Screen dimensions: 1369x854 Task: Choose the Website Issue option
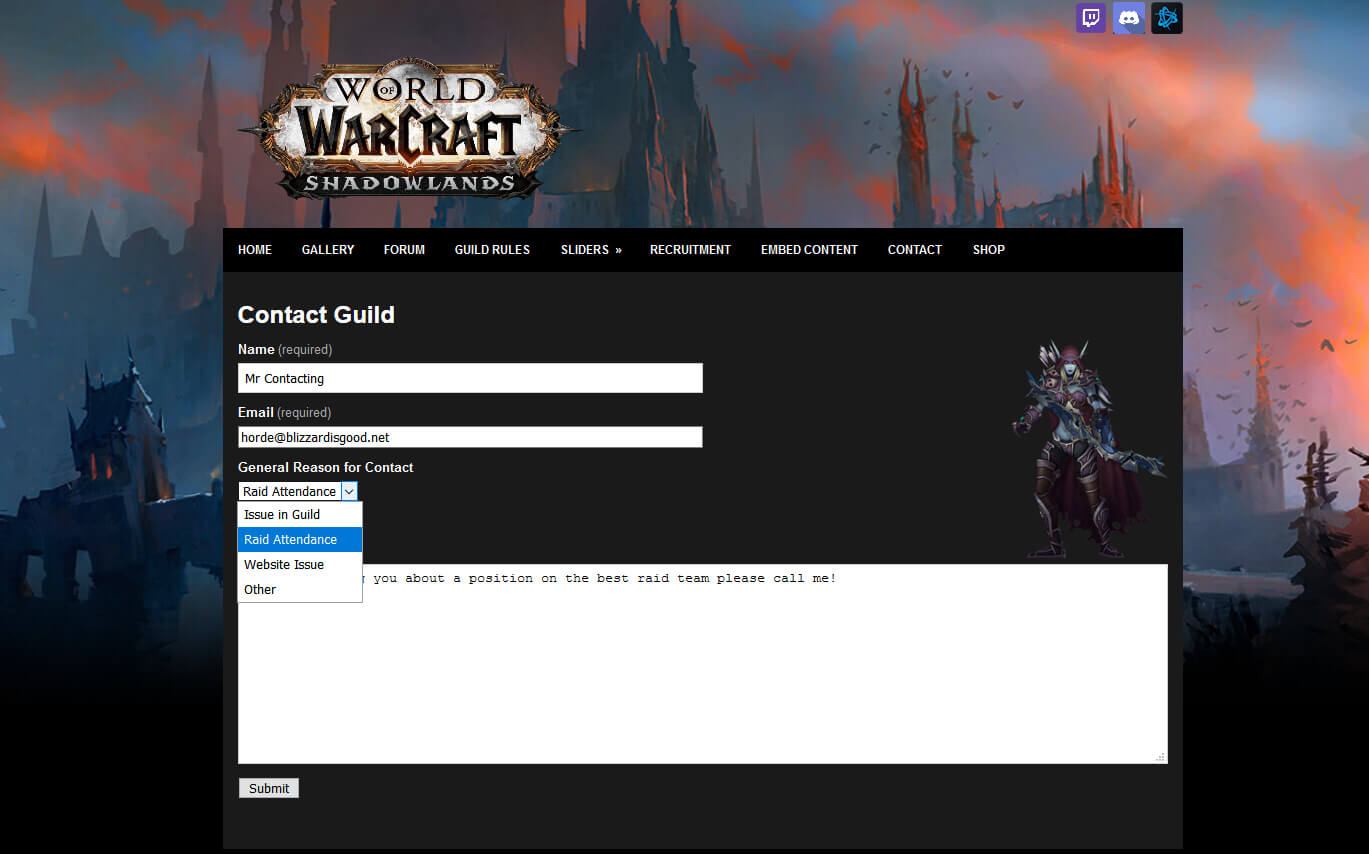300,564
